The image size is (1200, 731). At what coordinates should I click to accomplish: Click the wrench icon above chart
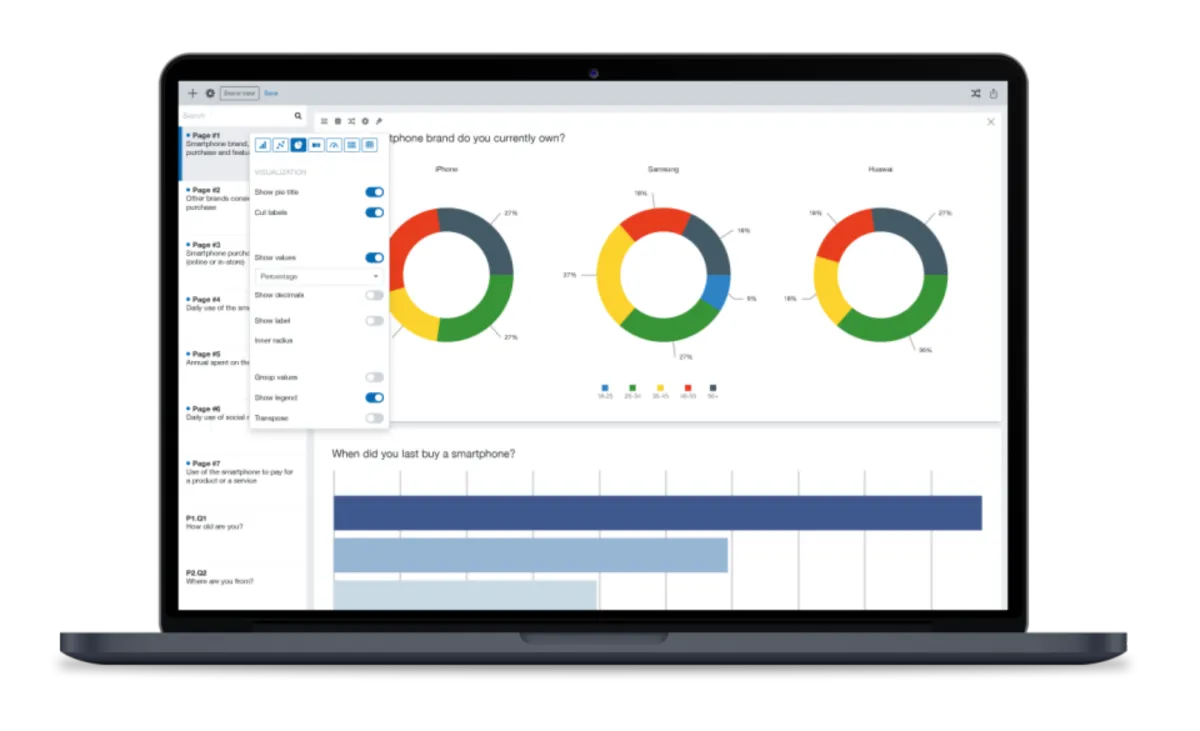[x=379, y=121]
